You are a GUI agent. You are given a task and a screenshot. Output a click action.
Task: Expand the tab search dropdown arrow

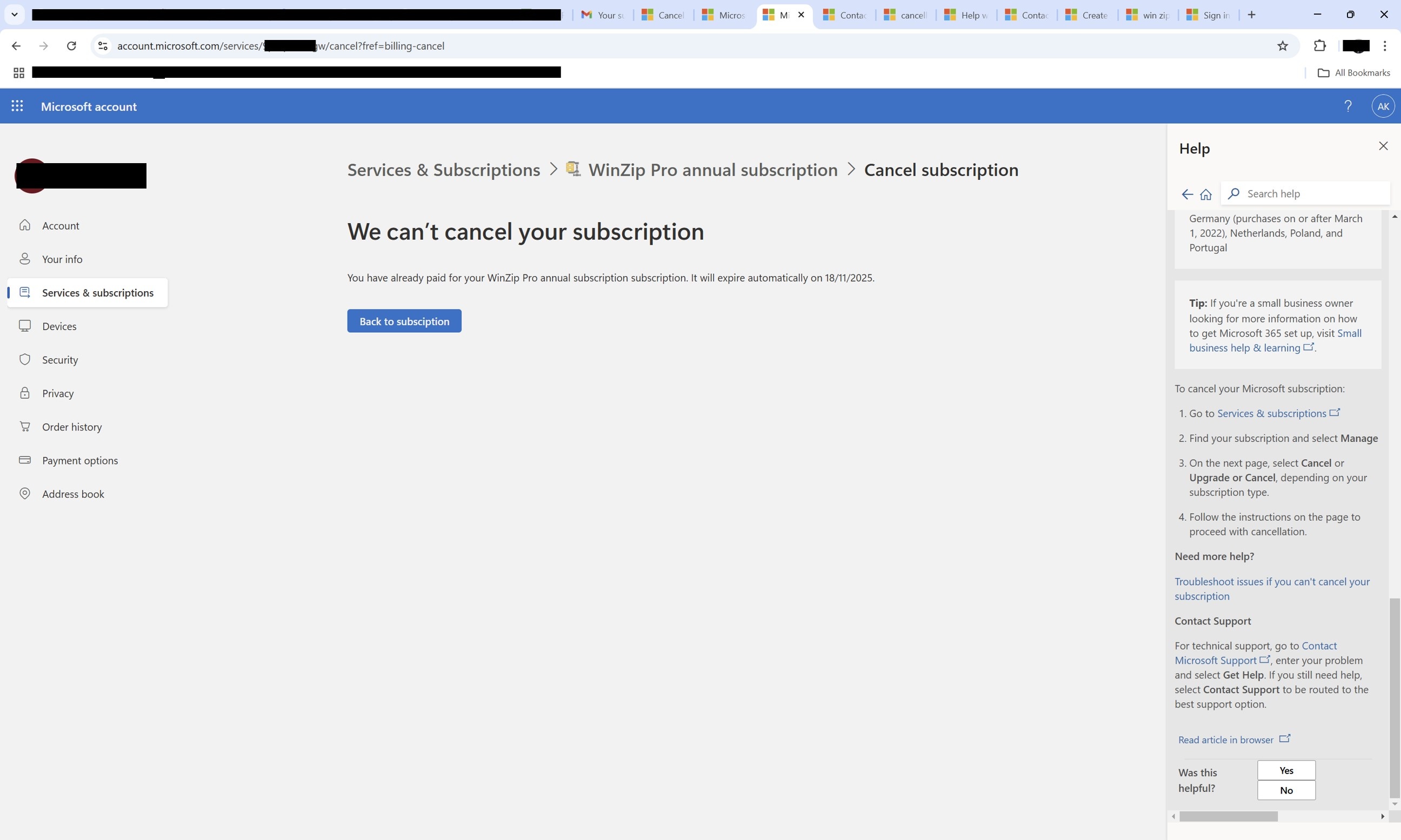click(14, 14)
